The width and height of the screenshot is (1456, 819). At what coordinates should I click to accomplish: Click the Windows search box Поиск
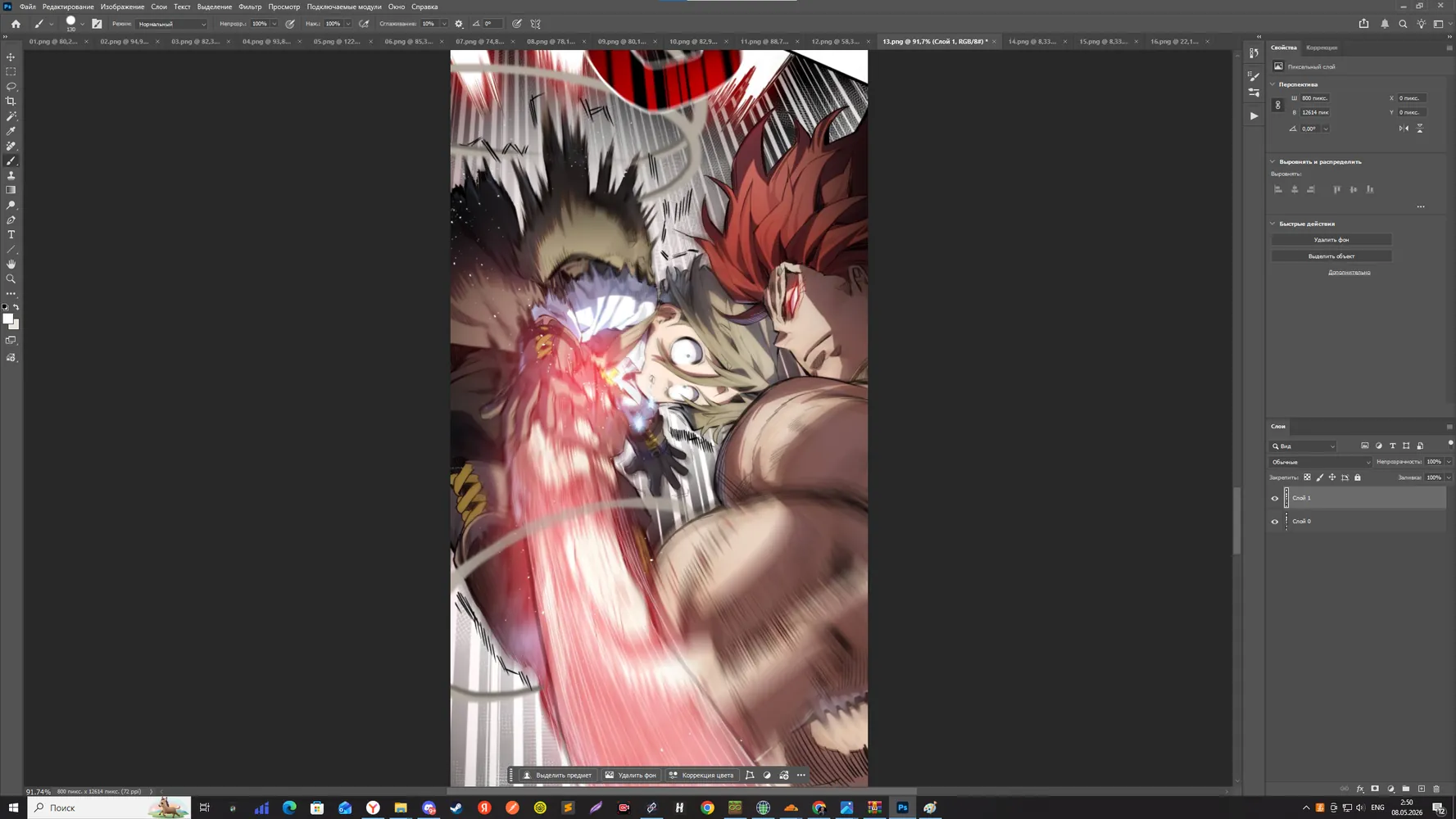109,808
